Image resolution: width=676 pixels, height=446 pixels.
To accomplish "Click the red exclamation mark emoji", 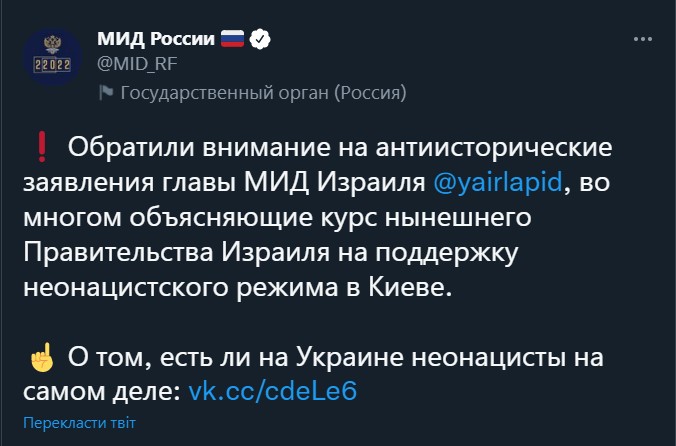I will click(42, 147).
